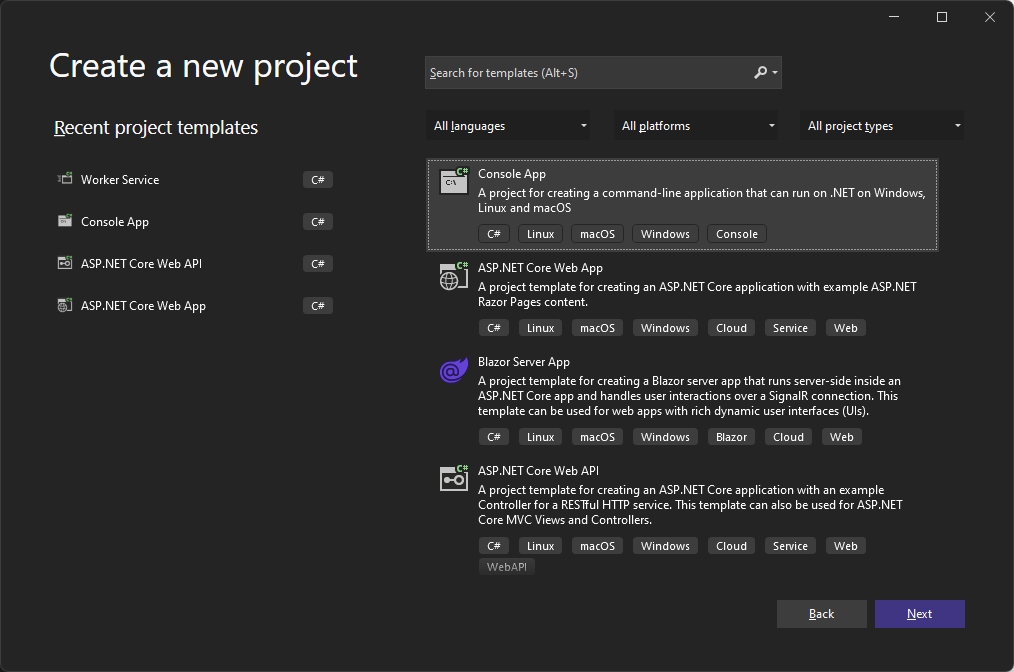Select Blazor Server App template title
This screenshot has width=1014, height=672.
(x=523, y=362)
